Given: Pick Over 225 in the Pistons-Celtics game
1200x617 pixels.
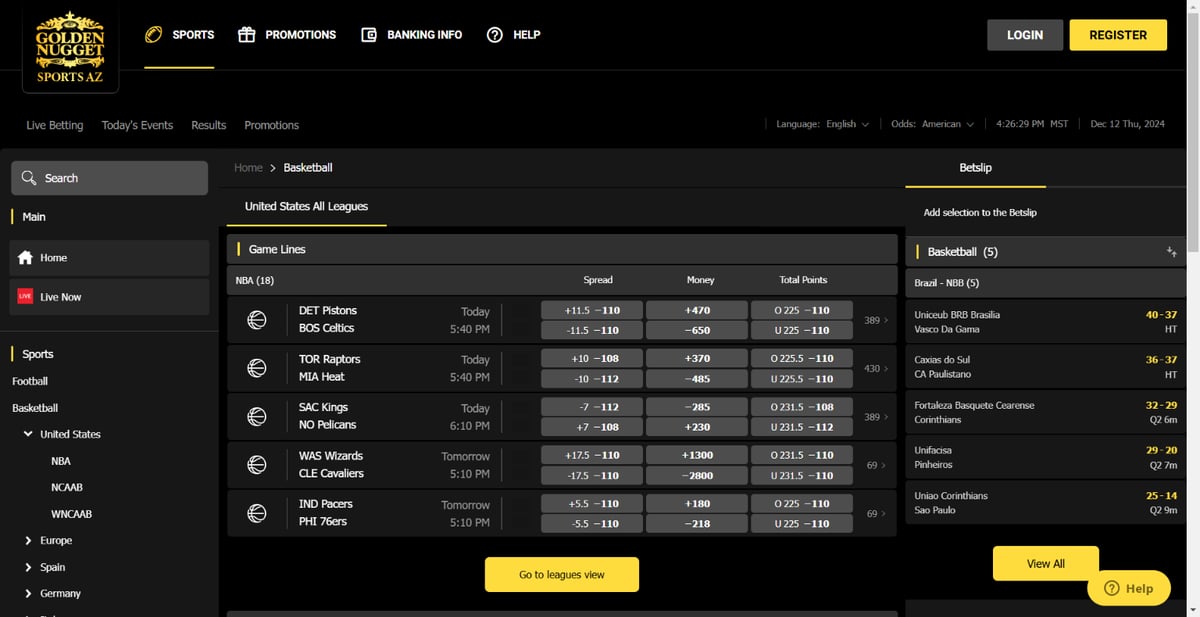Looking at the screenshot, I should tap(802, 310).
